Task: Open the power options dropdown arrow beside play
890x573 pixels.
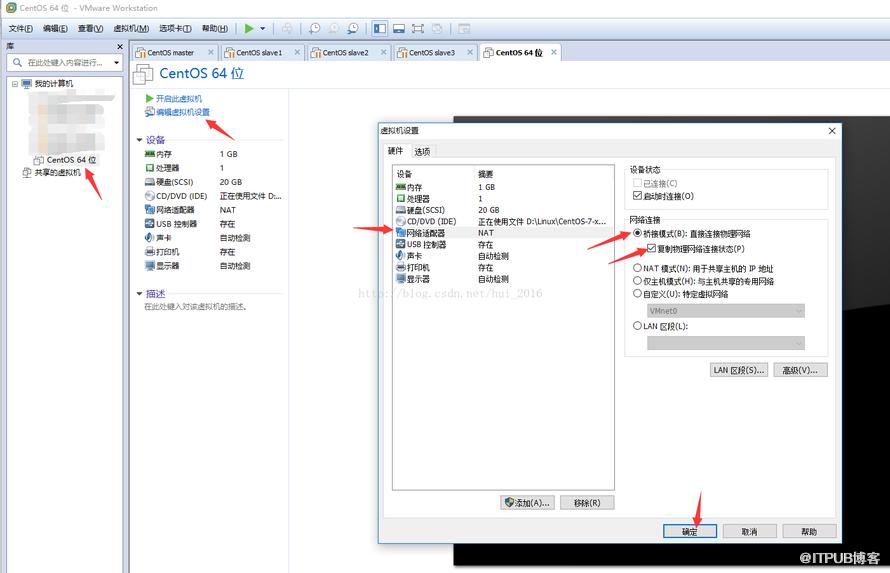Action: click(263, 28)
